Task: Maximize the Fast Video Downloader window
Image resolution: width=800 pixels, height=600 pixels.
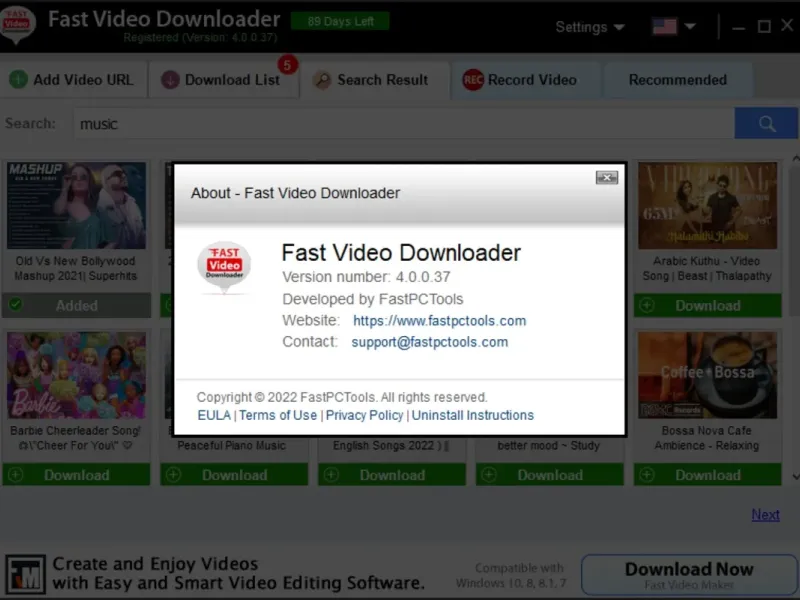Action: (764, 27)
